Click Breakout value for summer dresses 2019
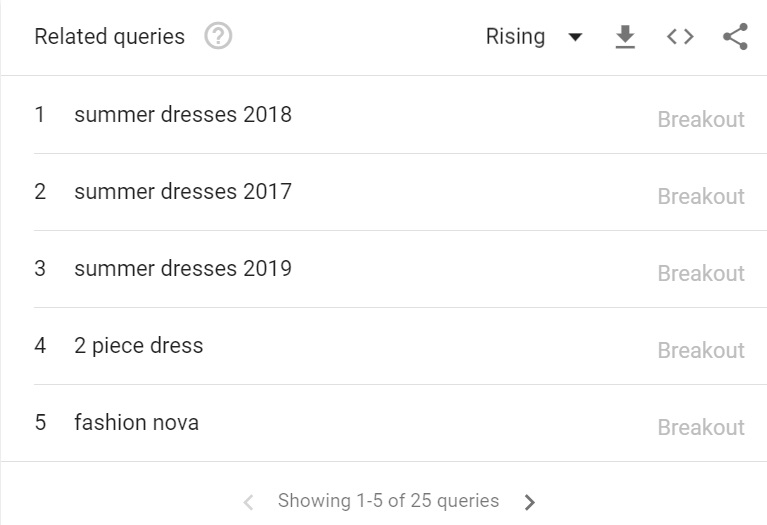Viewport: 767px width, 525px height. 701,274
